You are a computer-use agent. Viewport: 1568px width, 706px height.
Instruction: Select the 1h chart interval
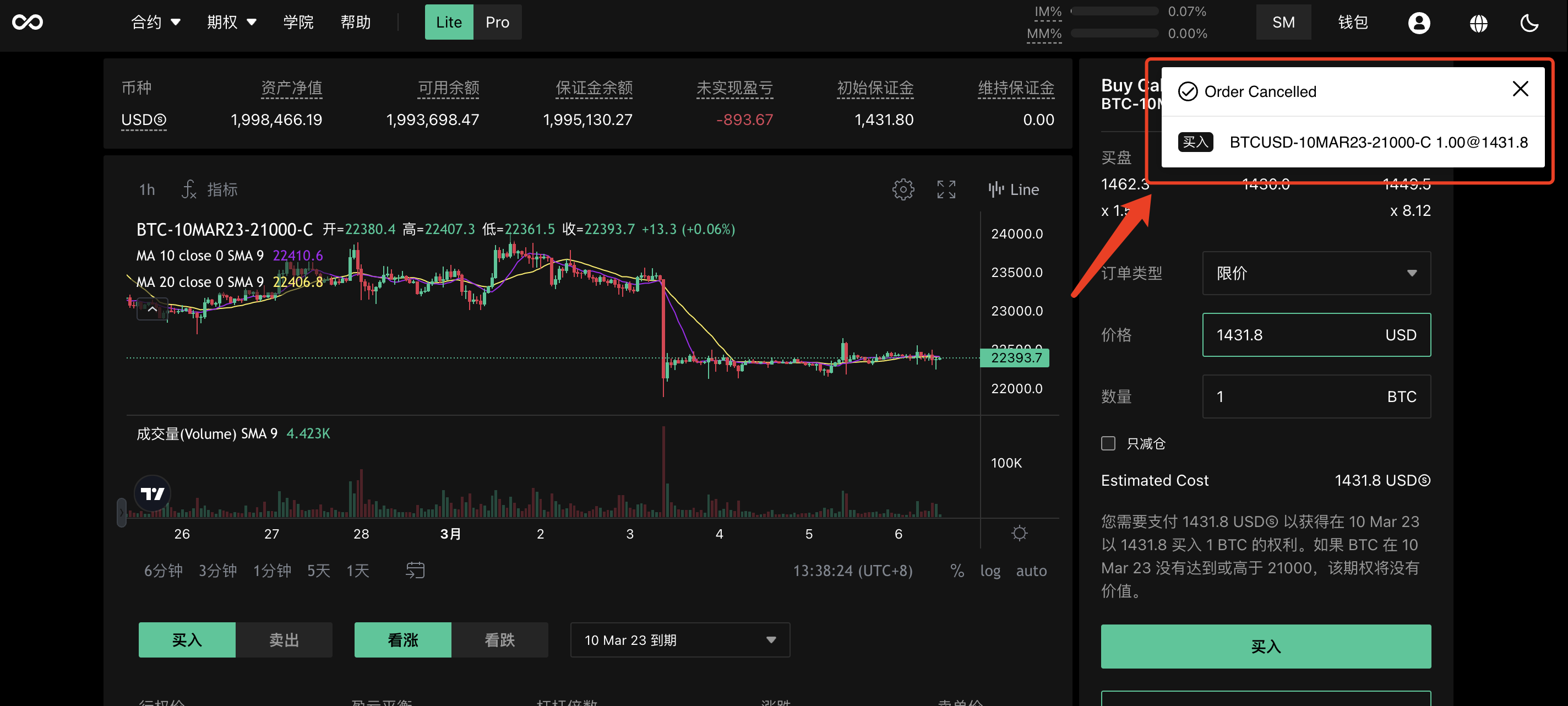point(146,189)
